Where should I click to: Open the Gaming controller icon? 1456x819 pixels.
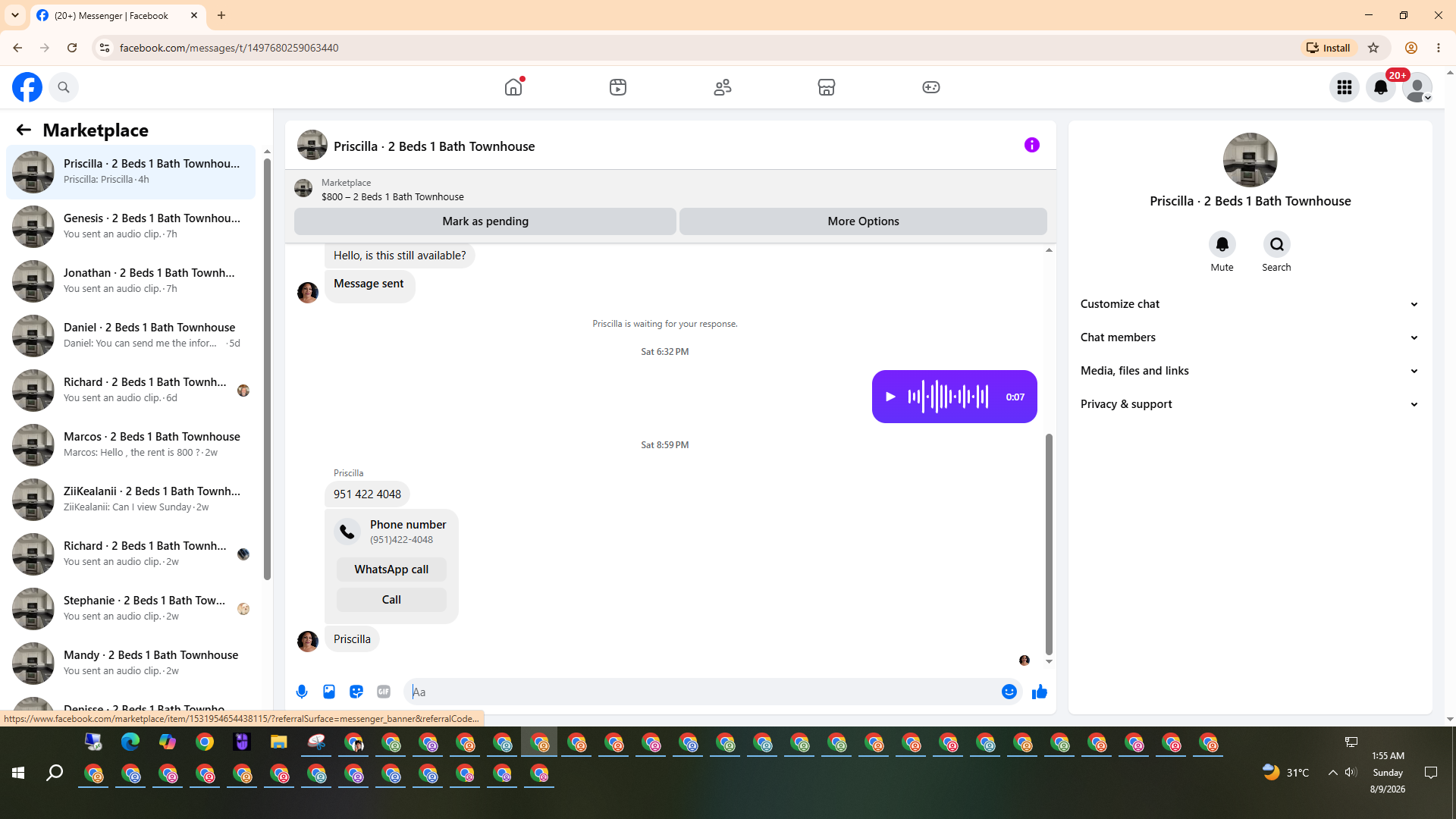[931, 87]
